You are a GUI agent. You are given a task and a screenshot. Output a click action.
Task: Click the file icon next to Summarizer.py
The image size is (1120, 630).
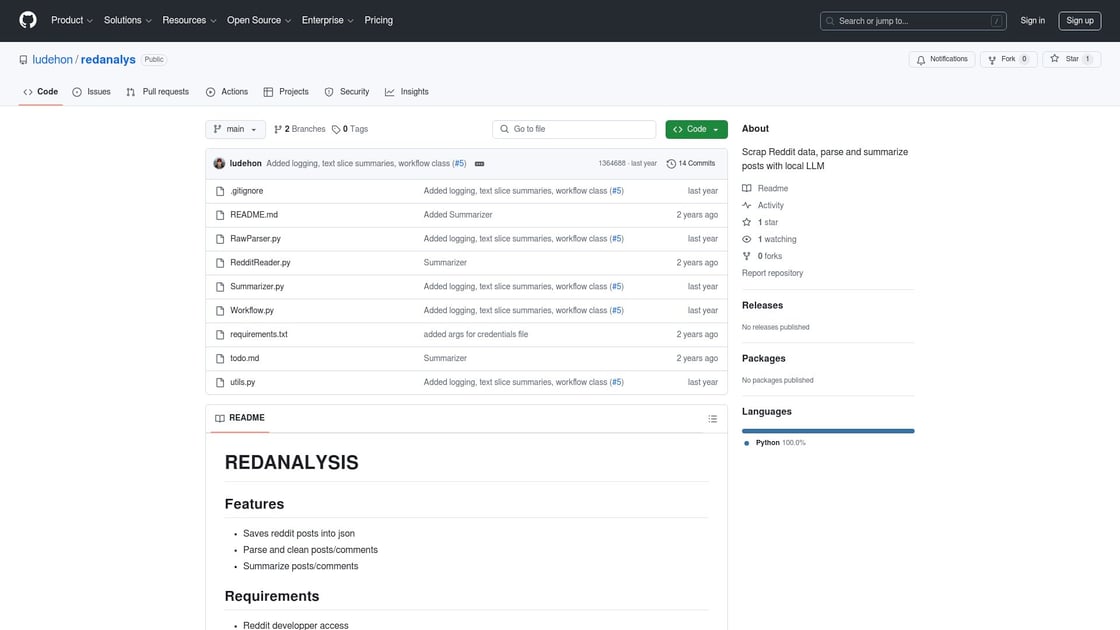click(x=220, y=287)
